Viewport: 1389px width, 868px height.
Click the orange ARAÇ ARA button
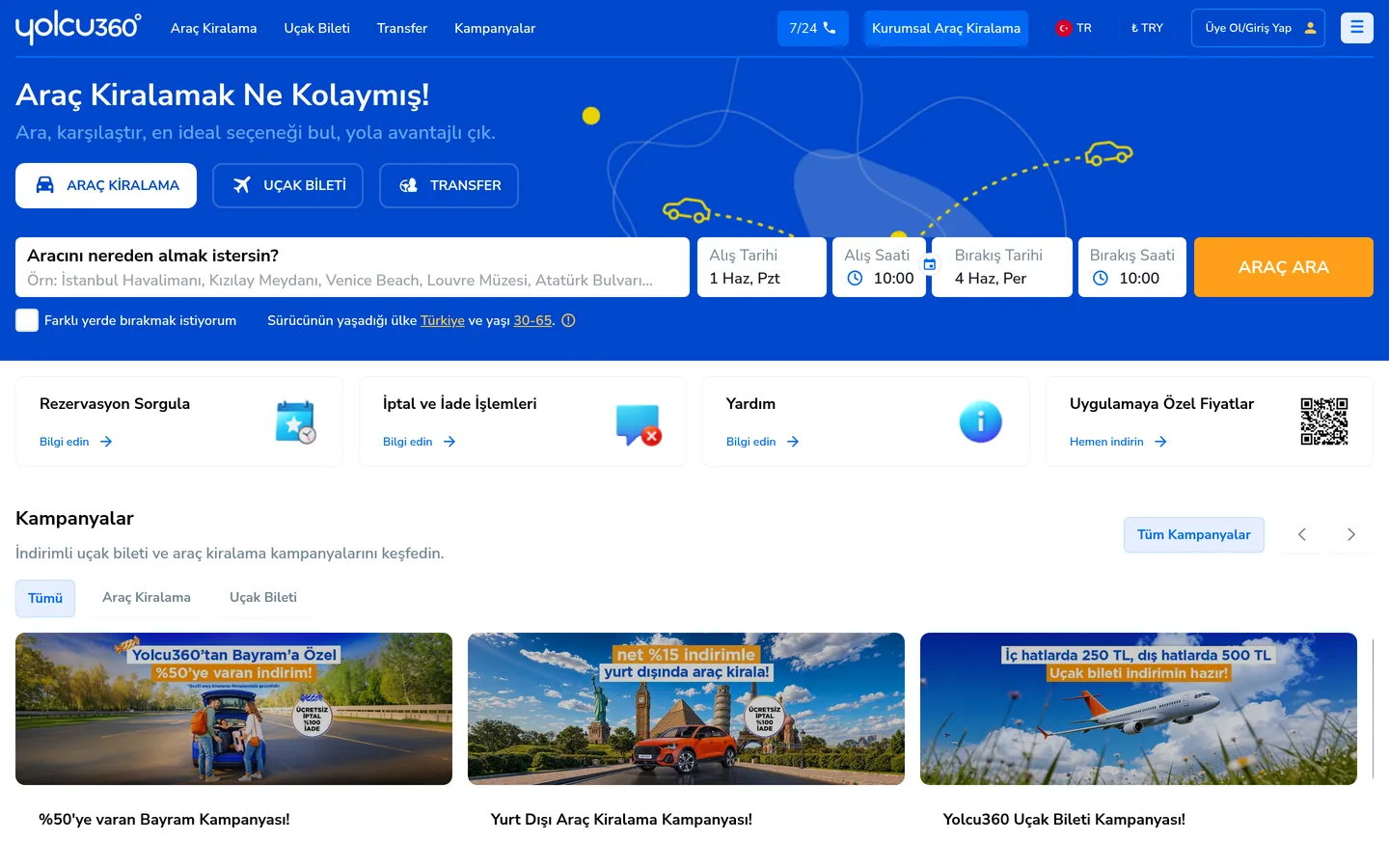1284,267
